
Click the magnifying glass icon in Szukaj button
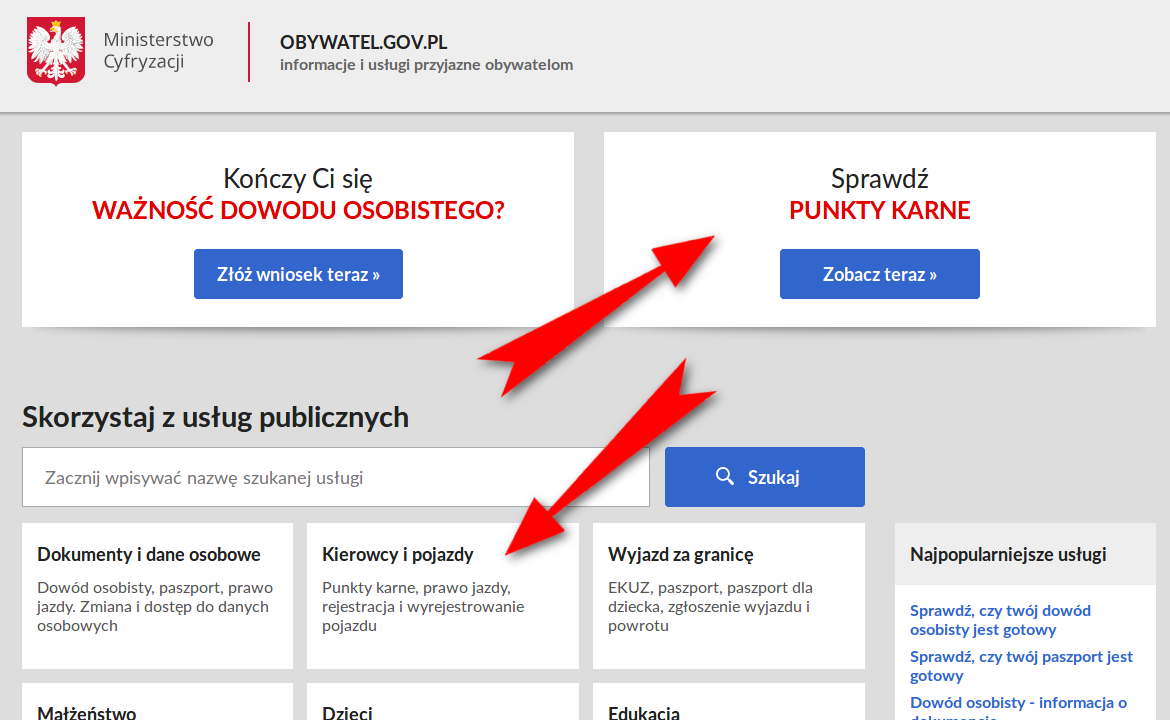tap(725, 476)
